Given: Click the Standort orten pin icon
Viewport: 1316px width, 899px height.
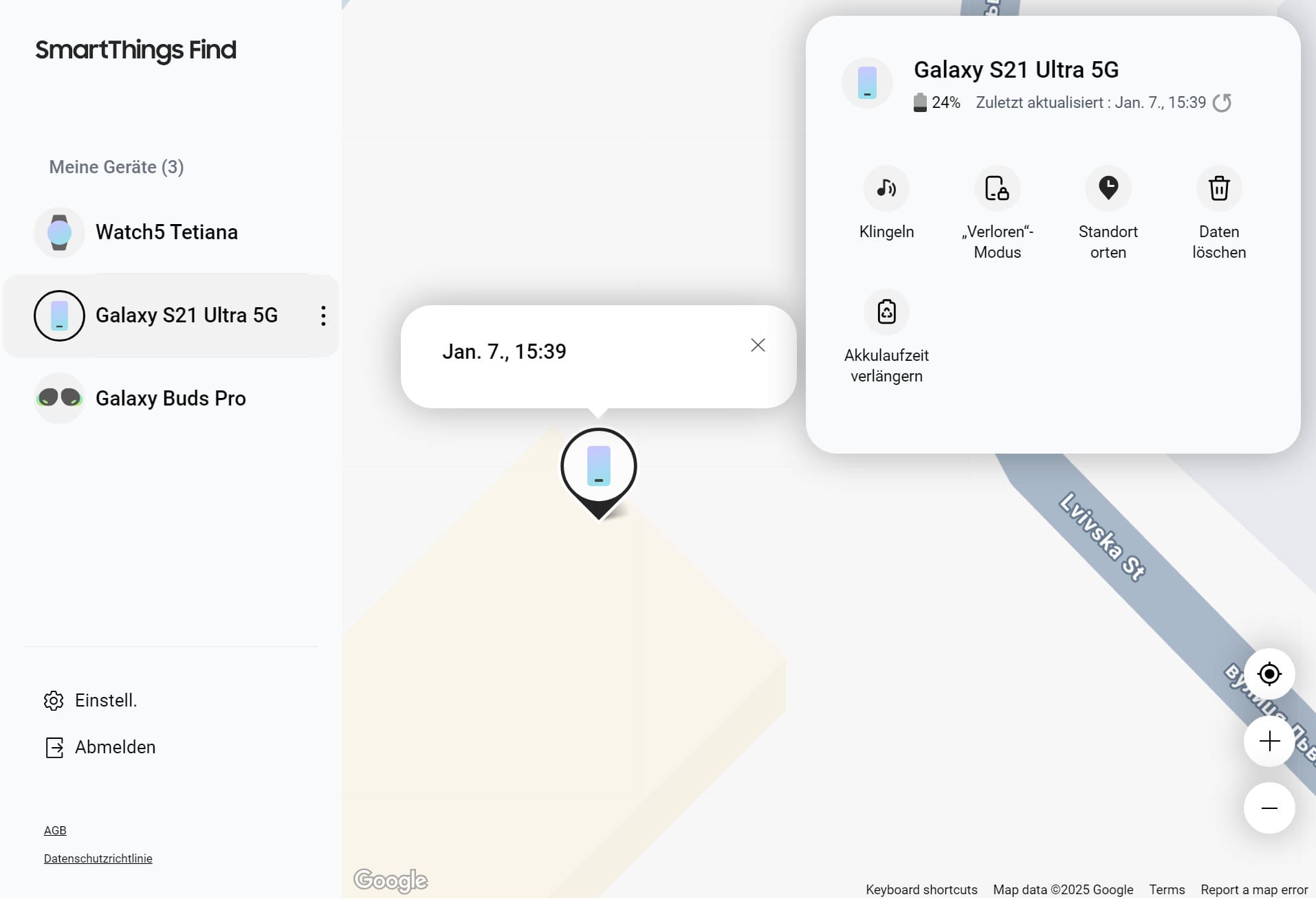Looking at the screenshot, I should (x=1108, y=188).
